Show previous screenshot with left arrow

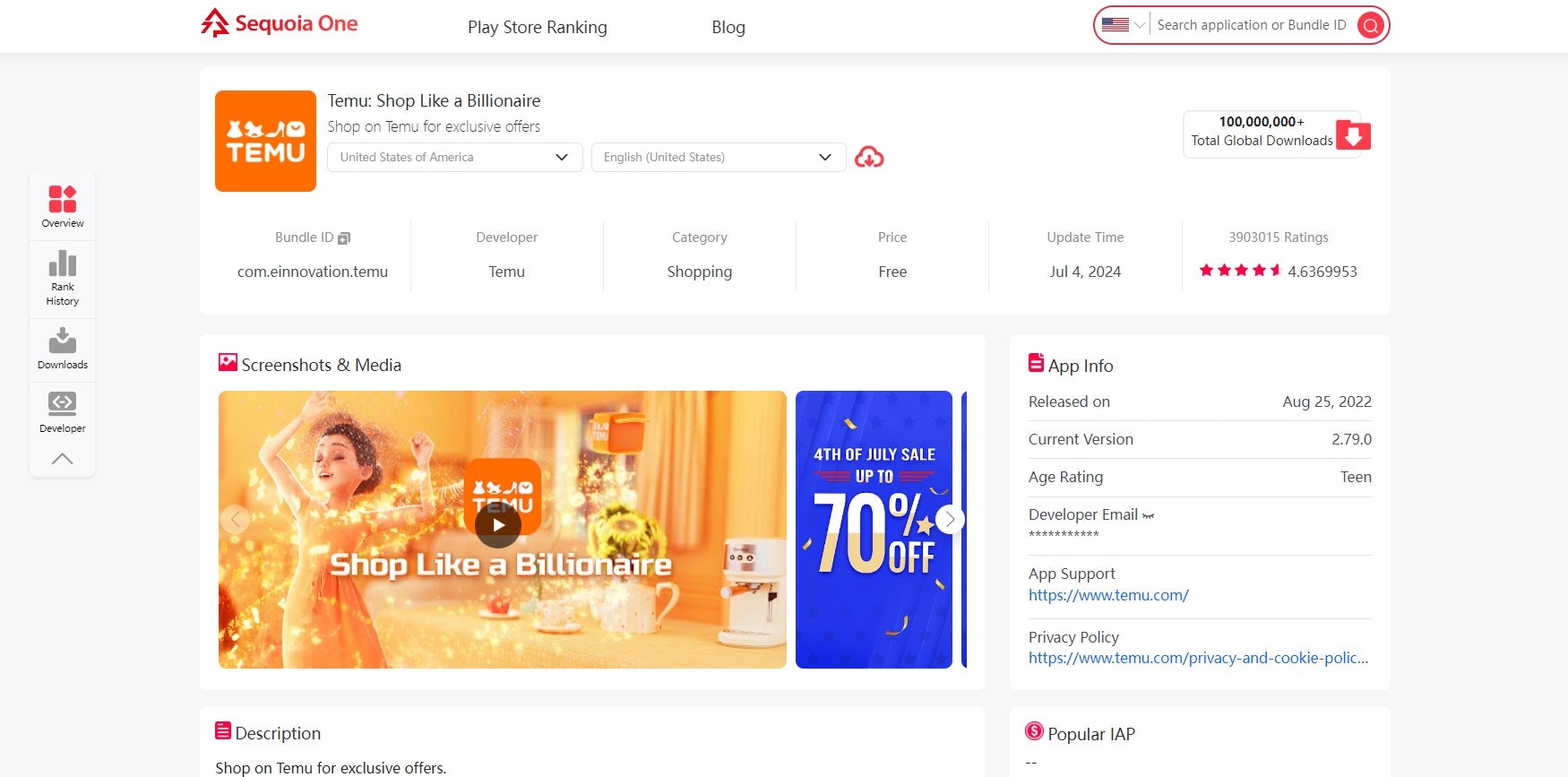(235, 519)
